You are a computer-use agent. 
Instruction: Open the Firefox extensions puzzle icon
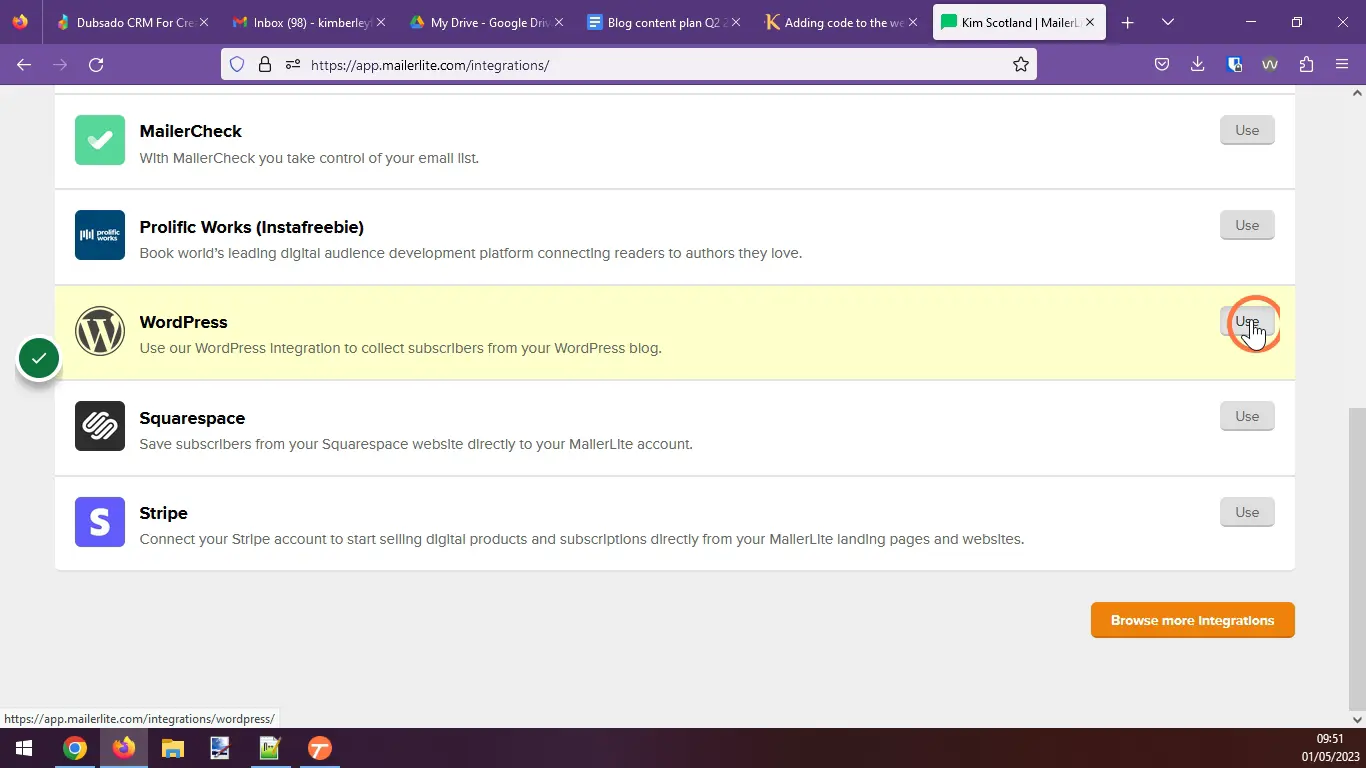coord(1306,65)
